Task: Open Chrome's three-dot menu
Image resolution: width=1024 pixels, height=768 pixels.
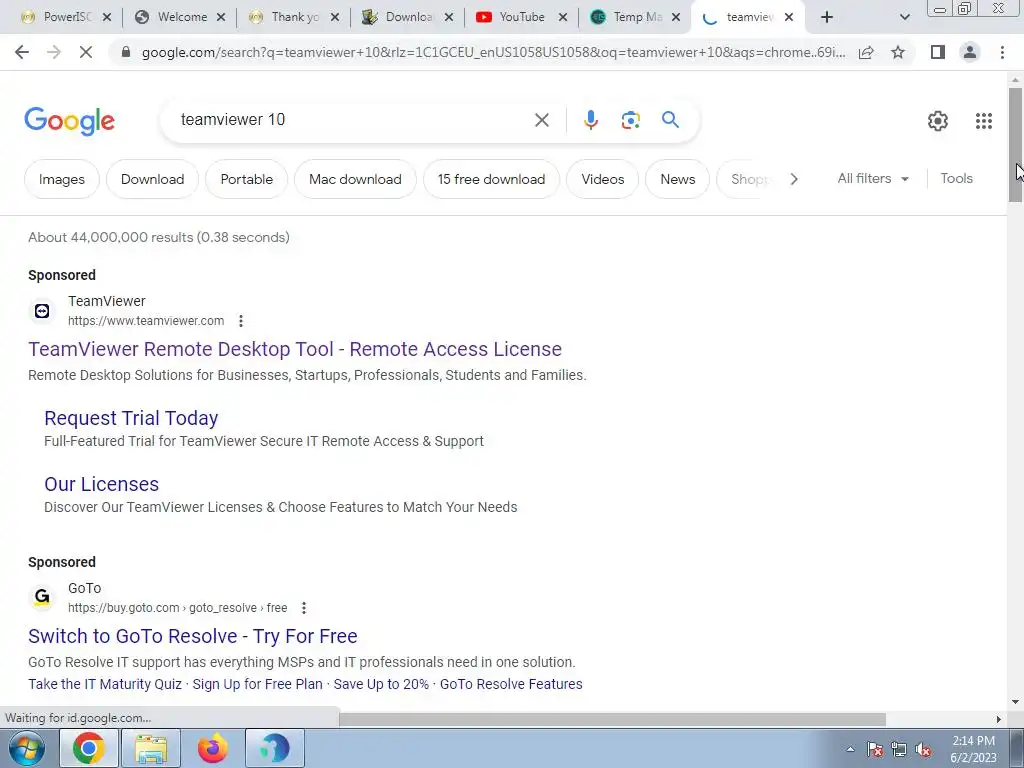Action: pos(1002,52)
